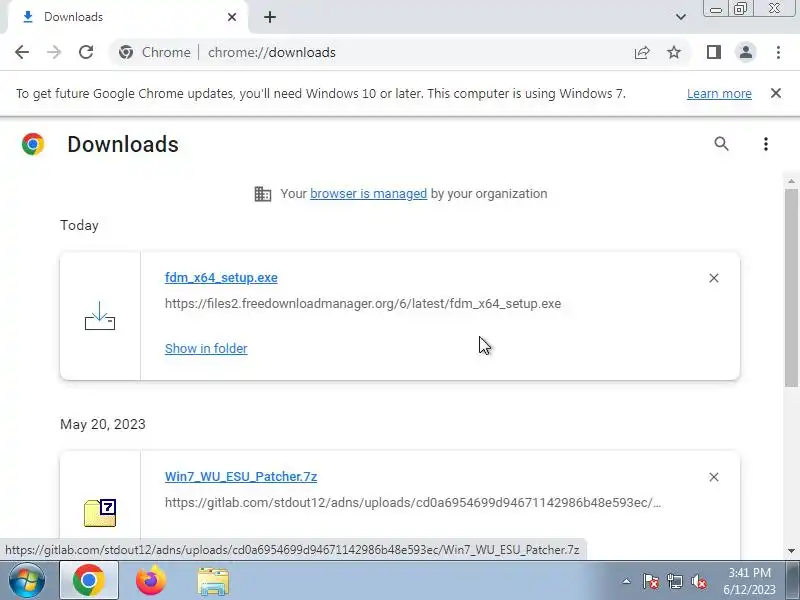Screen dimensions: 800x600
Task: Open the tab search chevron
Action: coord(681,17)
